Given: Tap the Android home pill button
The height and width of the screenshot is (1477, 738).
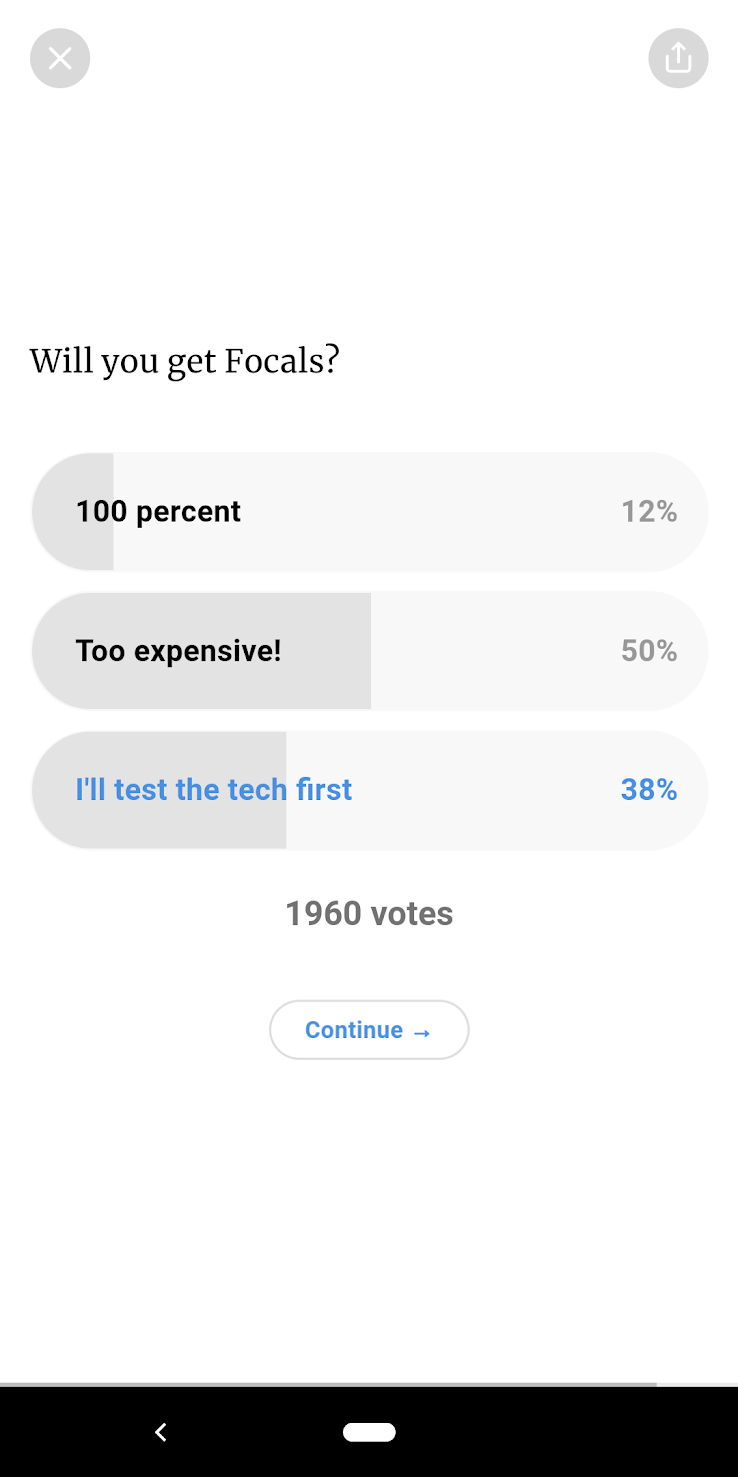Looking at the screenshot, I should [369, 1432].
